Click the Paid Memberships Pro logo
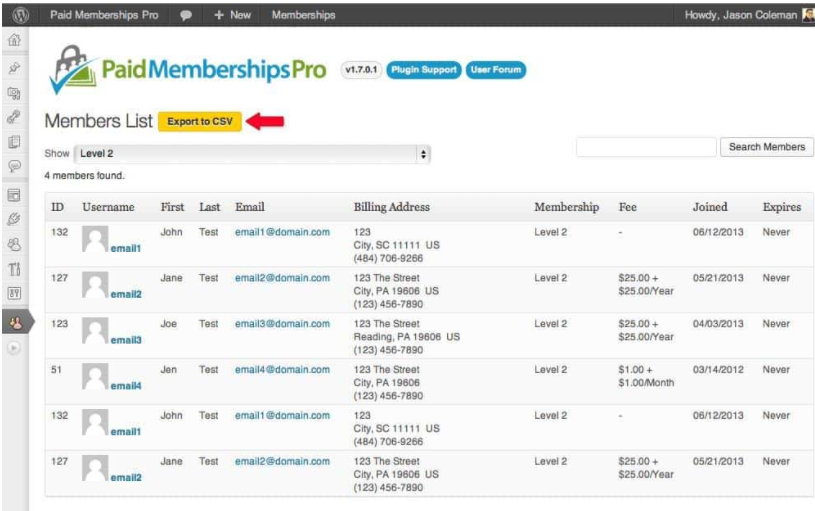The image size is (815, 511). (x=188, y=70)
